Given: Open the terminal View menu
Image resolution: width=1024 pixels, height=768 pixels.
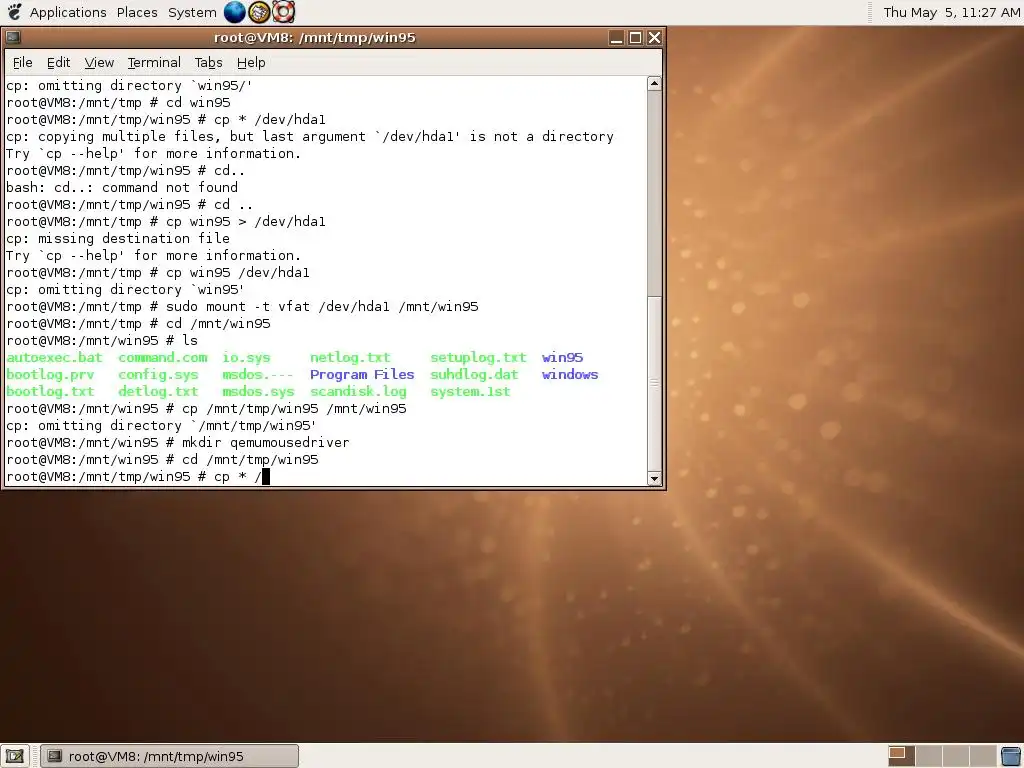Looking at the screenshot, I should tap(99, 63).
